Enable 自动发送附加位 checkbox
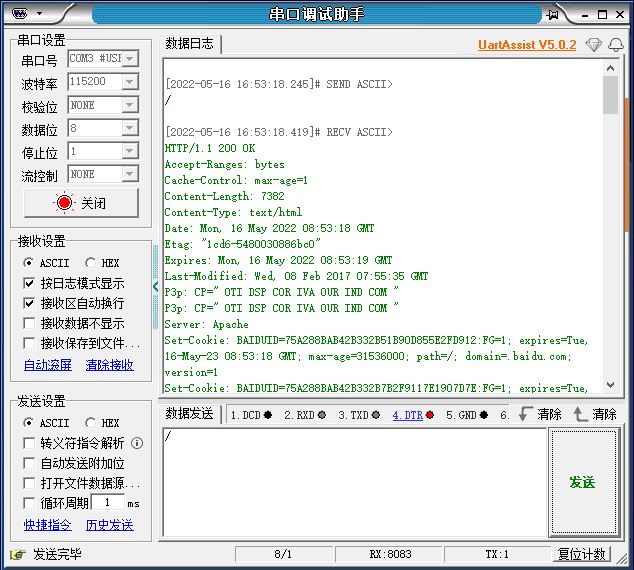The width and height of the screenshot is (634, 570). 29,463
